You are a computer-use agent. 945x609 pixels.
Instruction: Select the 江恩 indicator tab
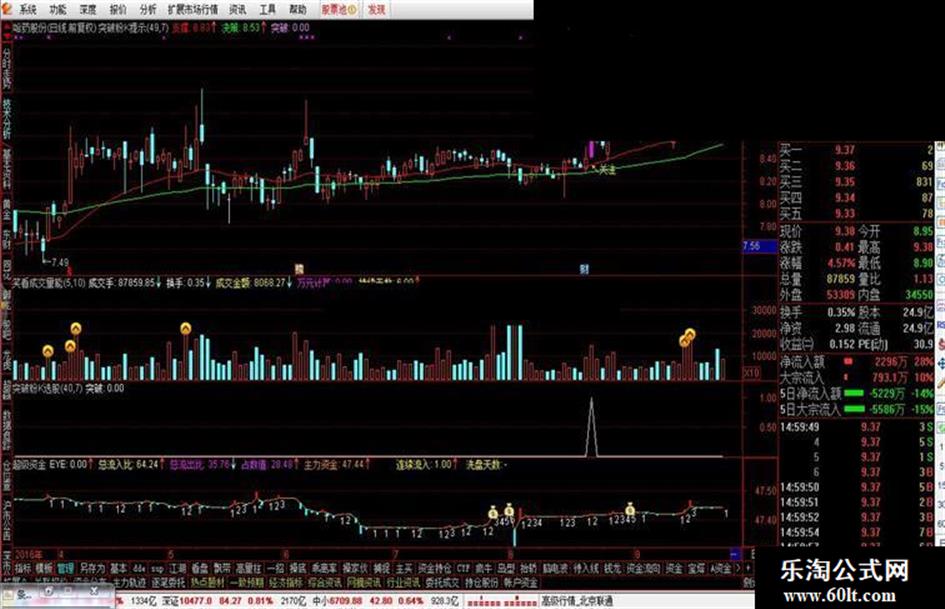(x=178, y=569)
